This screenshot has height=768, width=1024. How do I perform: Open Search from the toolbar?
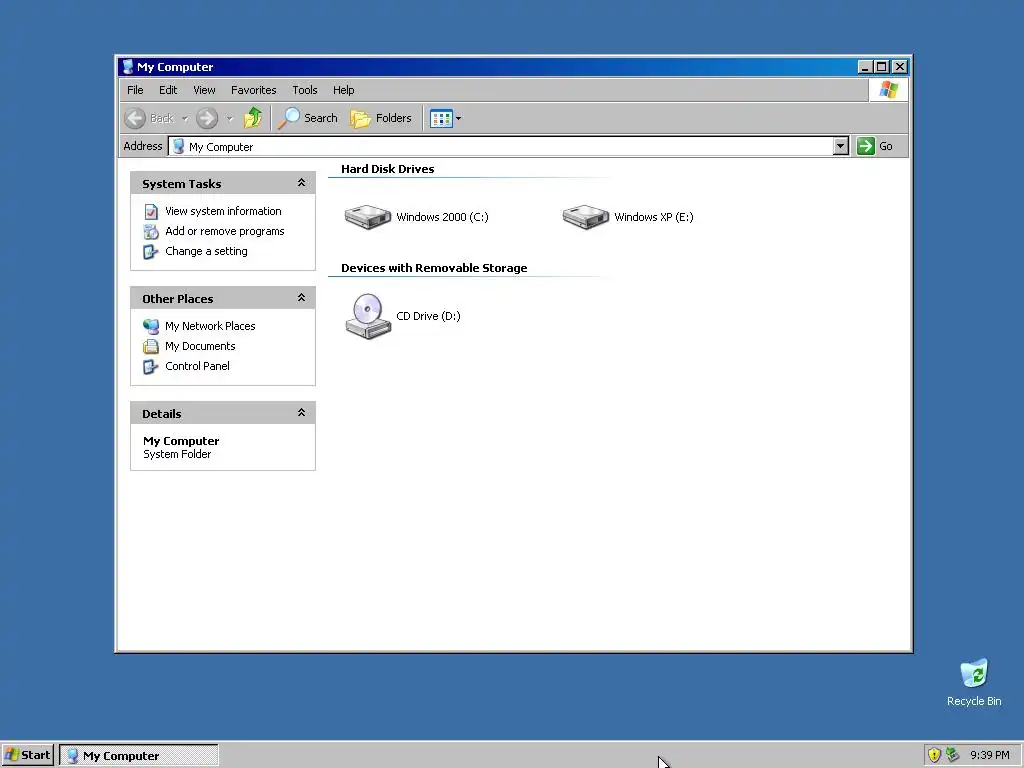point(308,118)
